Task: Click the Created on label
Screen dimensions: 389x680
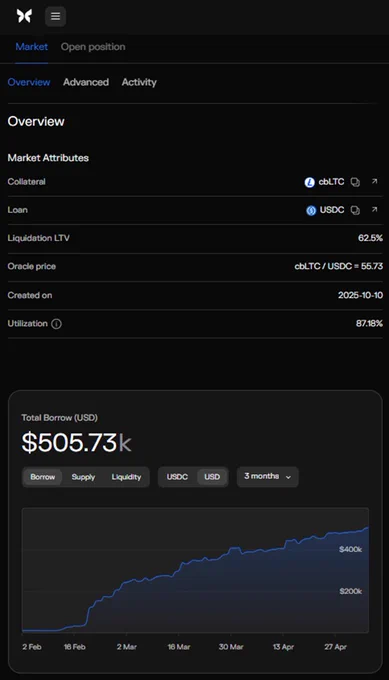Action: [x=30, y=295]
